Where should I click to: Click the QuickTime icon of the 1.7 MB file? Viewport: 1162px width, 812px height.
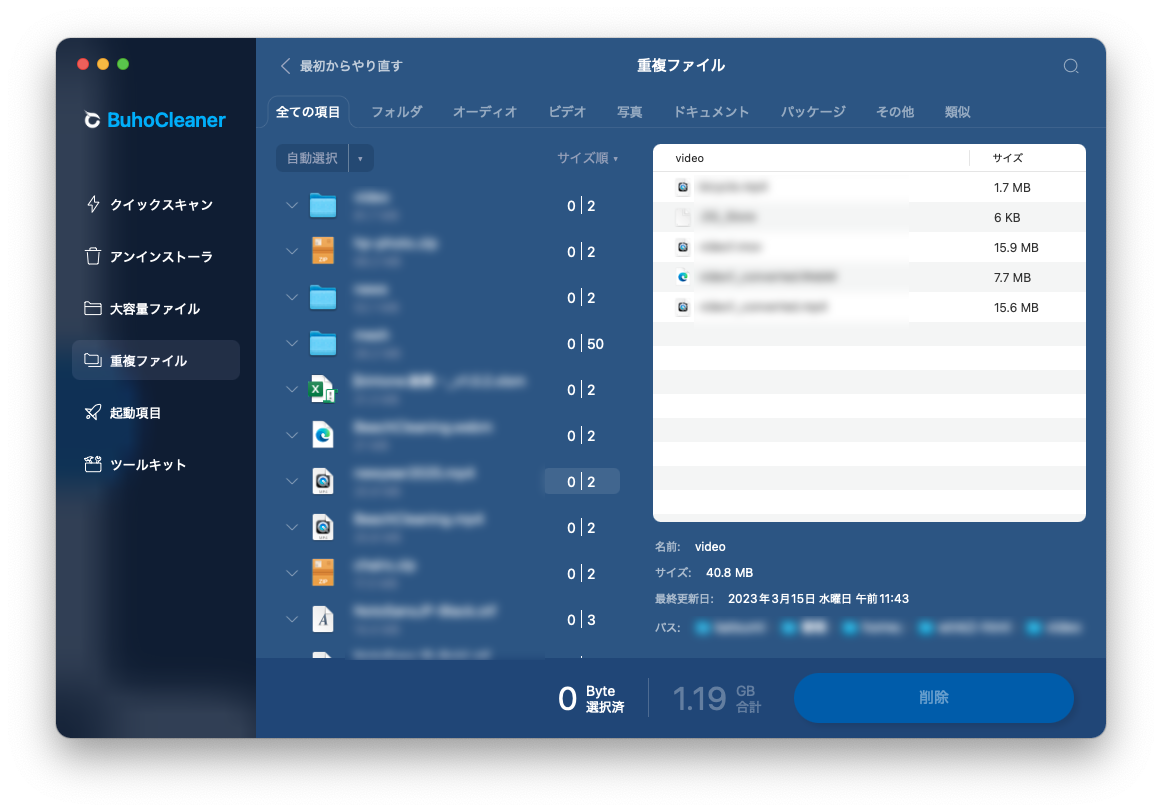coord(680,187)
